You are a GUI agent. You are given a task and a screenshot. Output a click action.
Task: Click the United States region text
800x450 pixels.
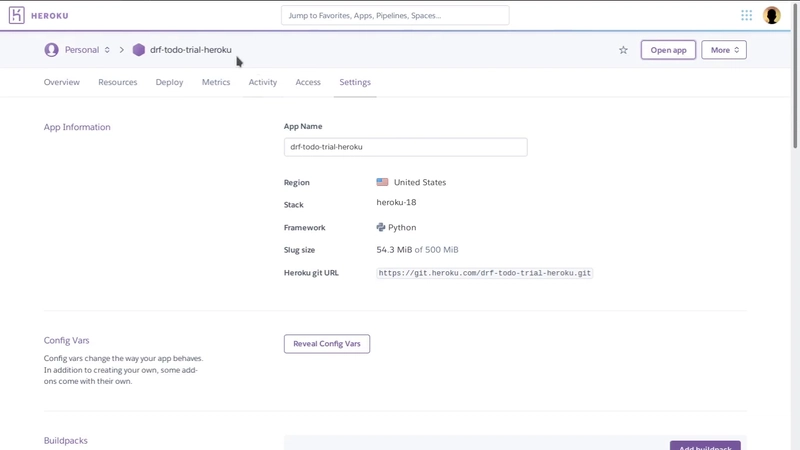pos(420,182)
